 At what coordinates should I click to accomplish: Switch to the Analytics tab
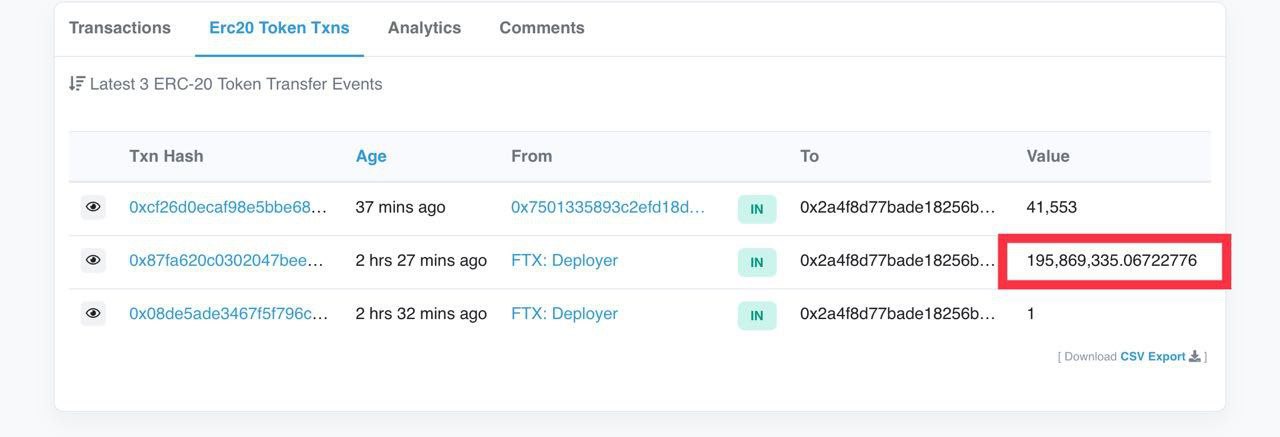[x=424, y=28]
